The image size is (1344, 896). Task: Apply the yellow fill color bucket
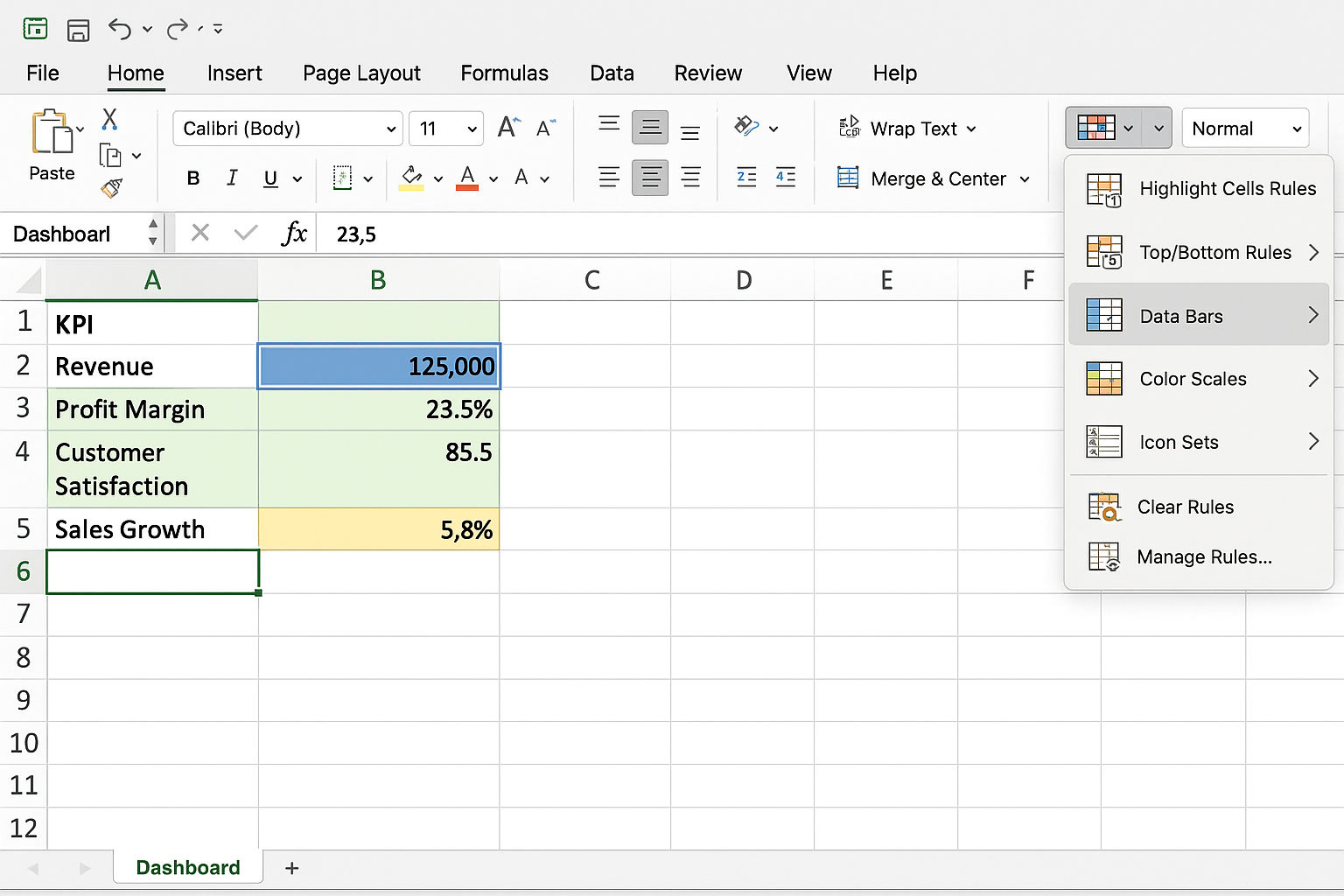point(411,178)
